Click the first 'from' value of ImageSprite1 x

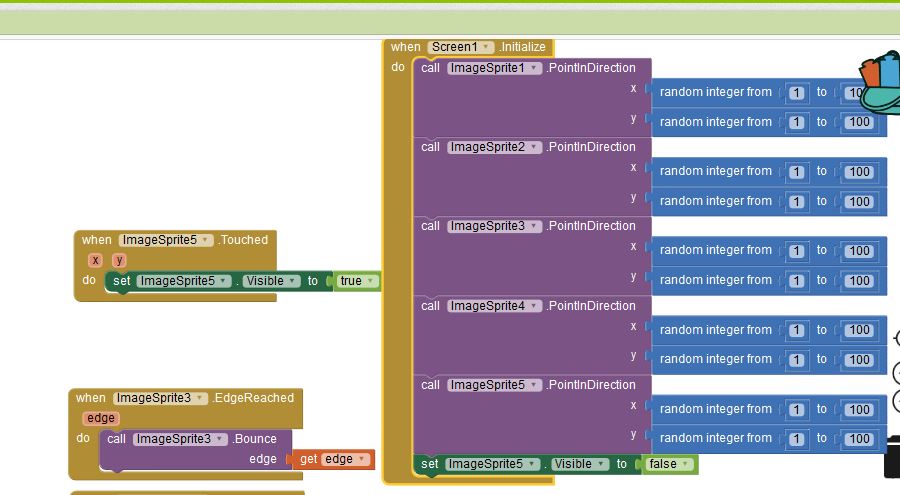point(797,93)
